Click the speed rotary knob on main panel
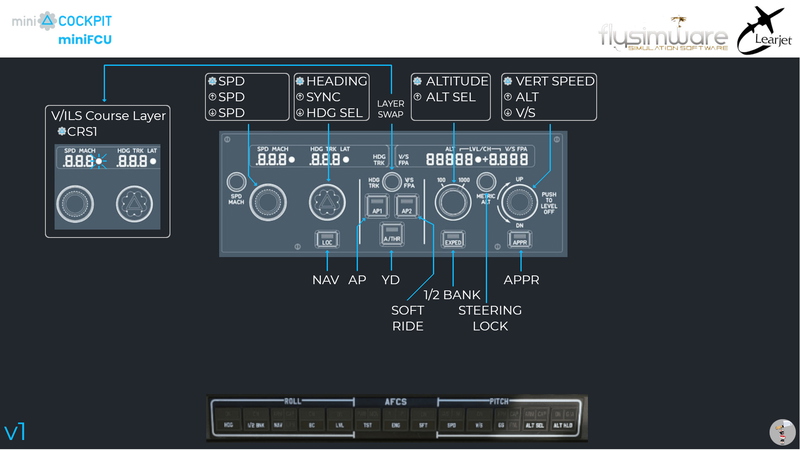This screenshot has height=450, width=800. [270, 202]
